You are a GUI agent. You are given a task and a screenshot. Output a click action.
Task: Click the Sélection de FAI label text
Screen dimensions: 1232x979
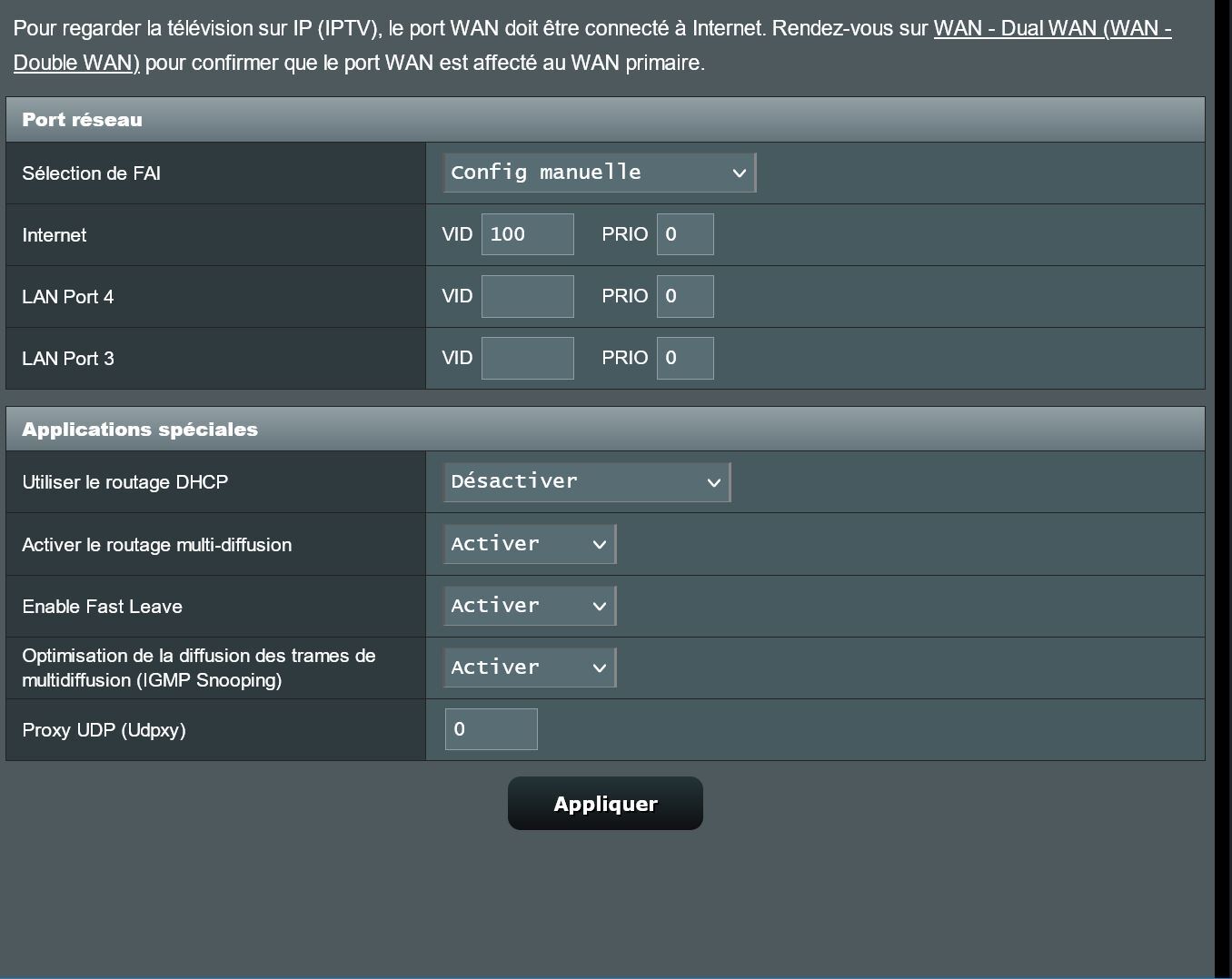[x=91, y=173]
